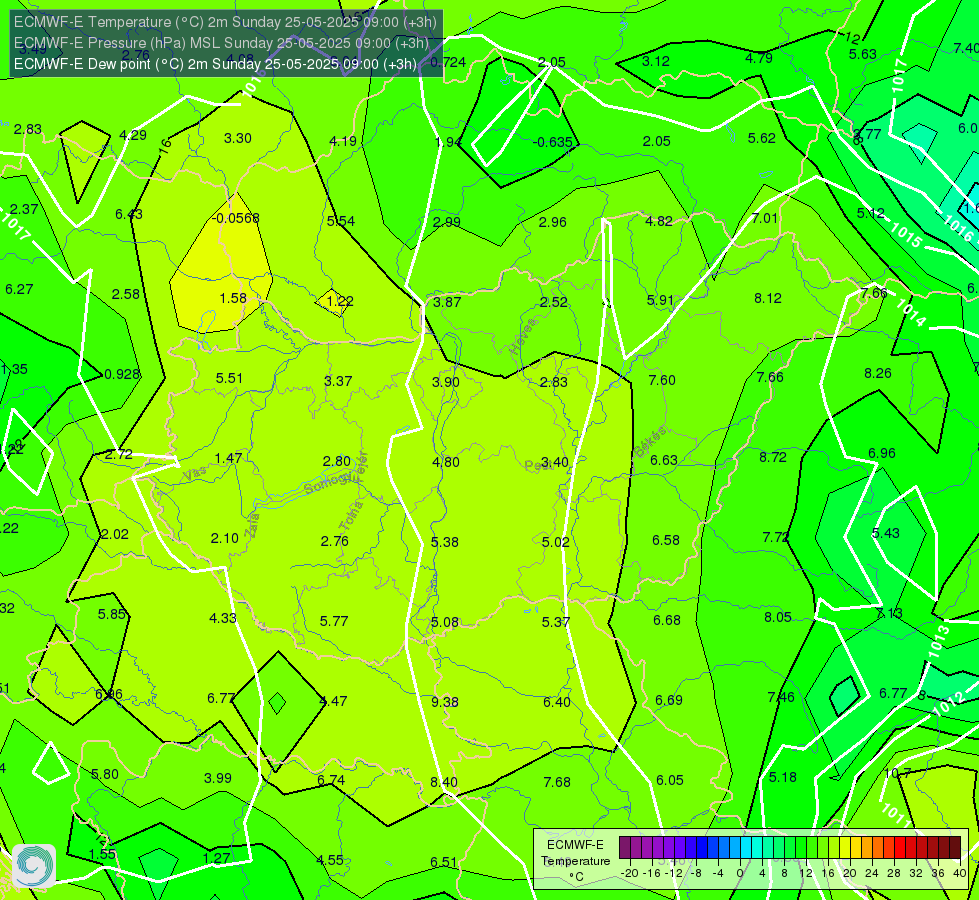Click the 1013 isobar label
The image size is (979, 900).
click(939, 641)
